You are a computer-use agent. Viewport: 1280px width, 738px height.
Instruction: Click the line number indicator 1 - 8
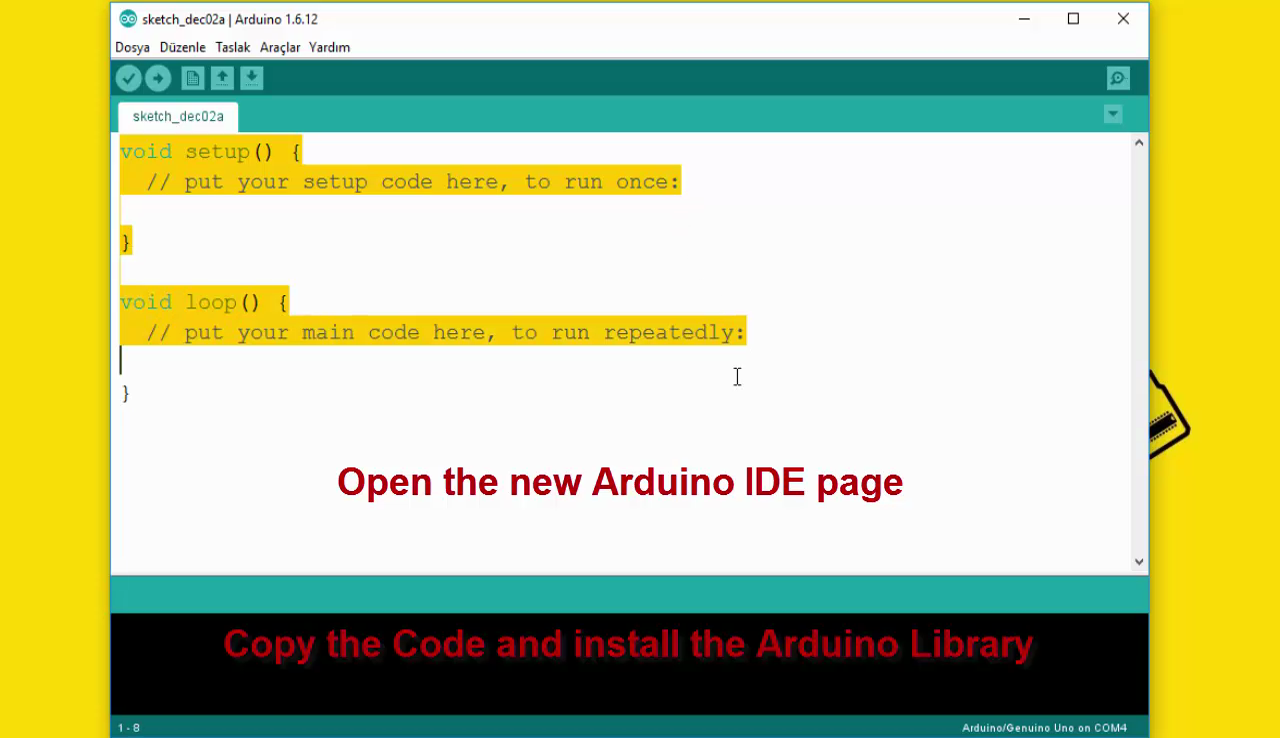coord(130,728)
